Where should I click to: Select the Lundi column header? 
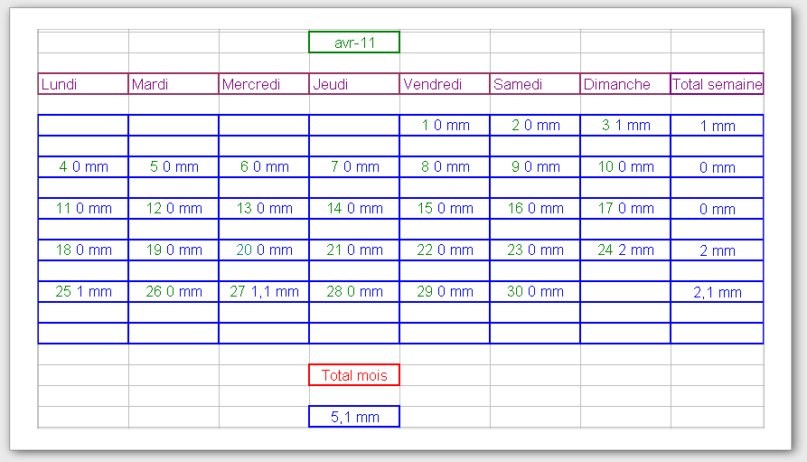click(83, 84)
